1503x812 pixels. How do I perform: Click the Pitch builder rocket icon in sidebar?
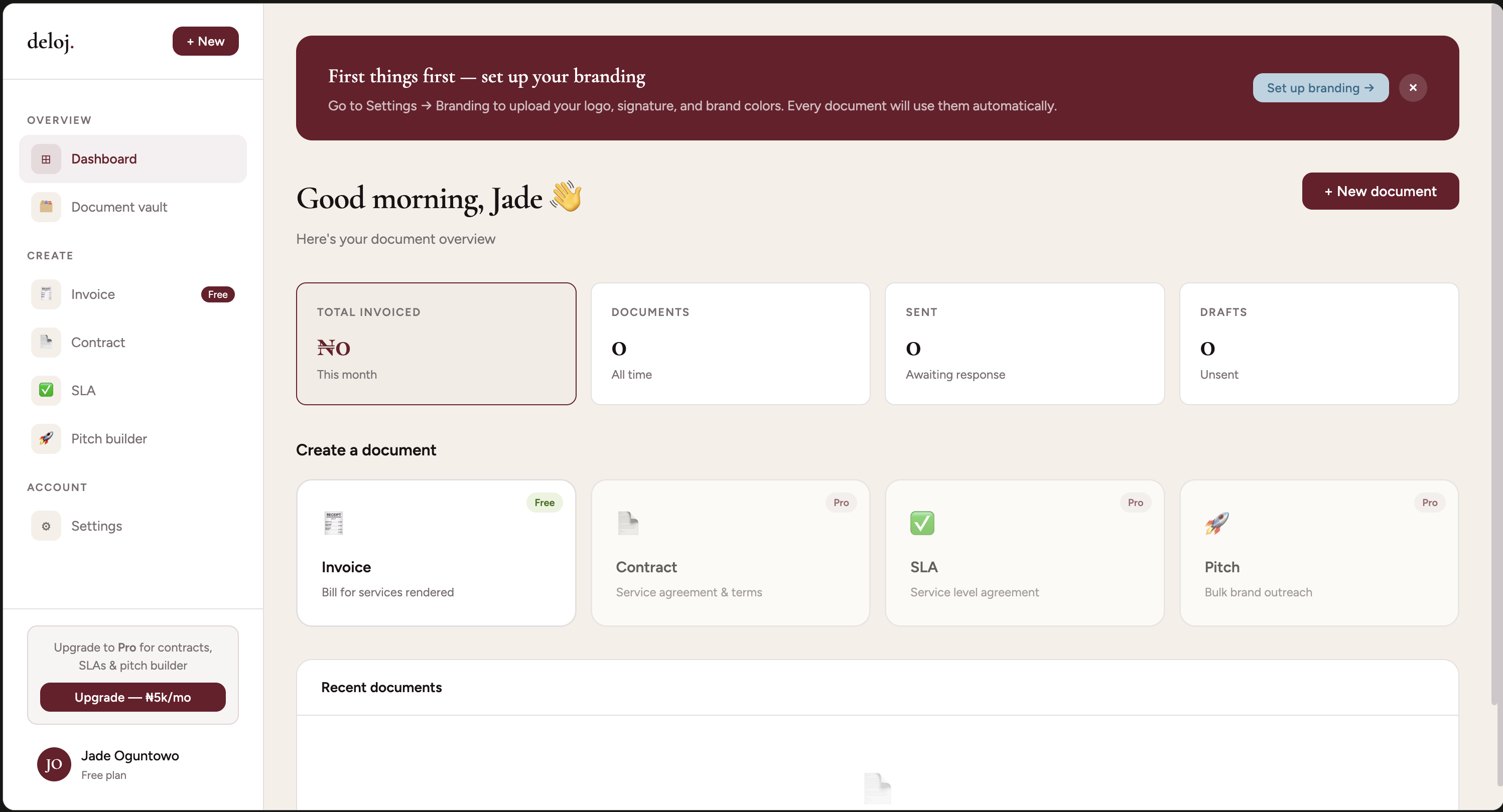click(46, 438)
